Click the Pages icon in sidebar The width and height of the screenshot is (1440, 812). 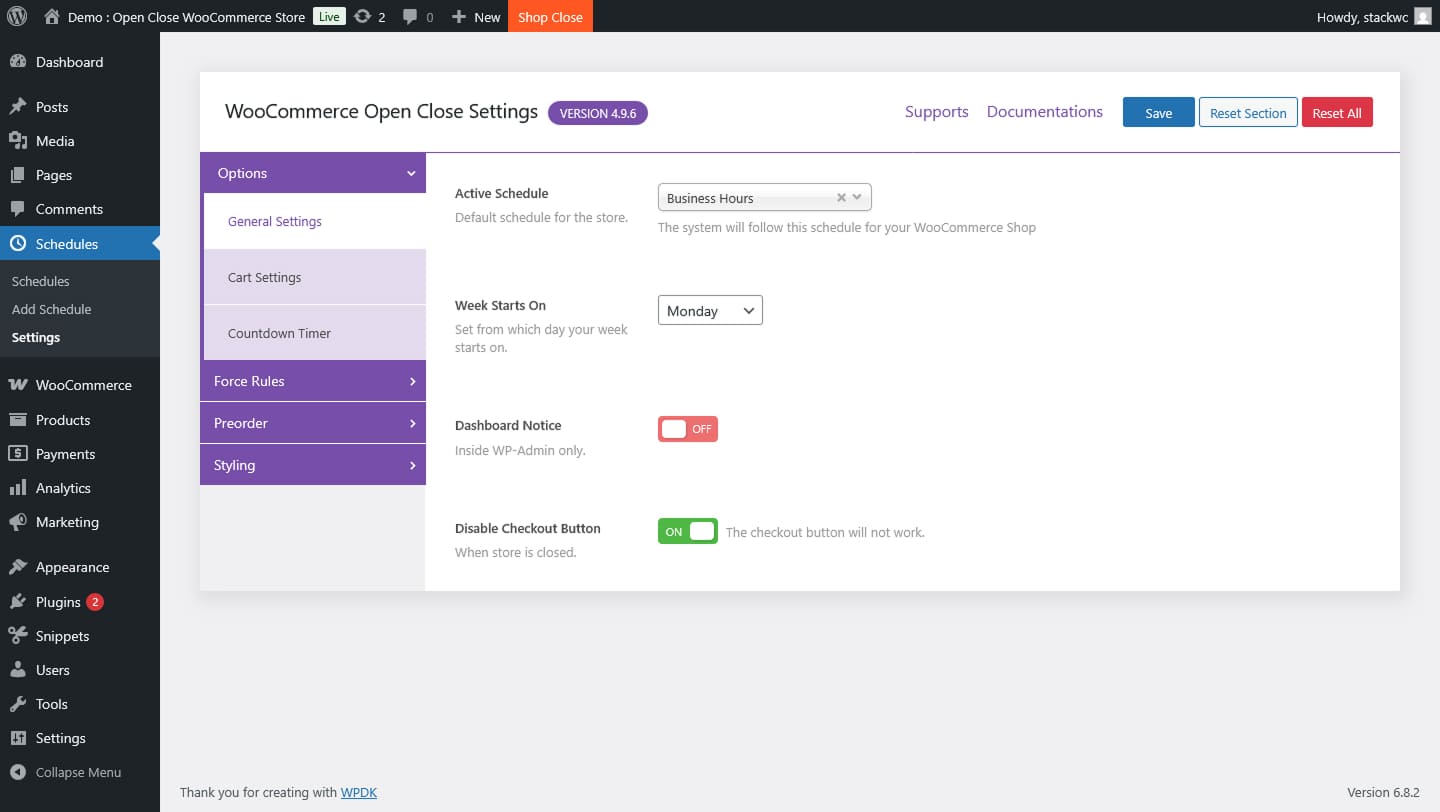point(17,175)
